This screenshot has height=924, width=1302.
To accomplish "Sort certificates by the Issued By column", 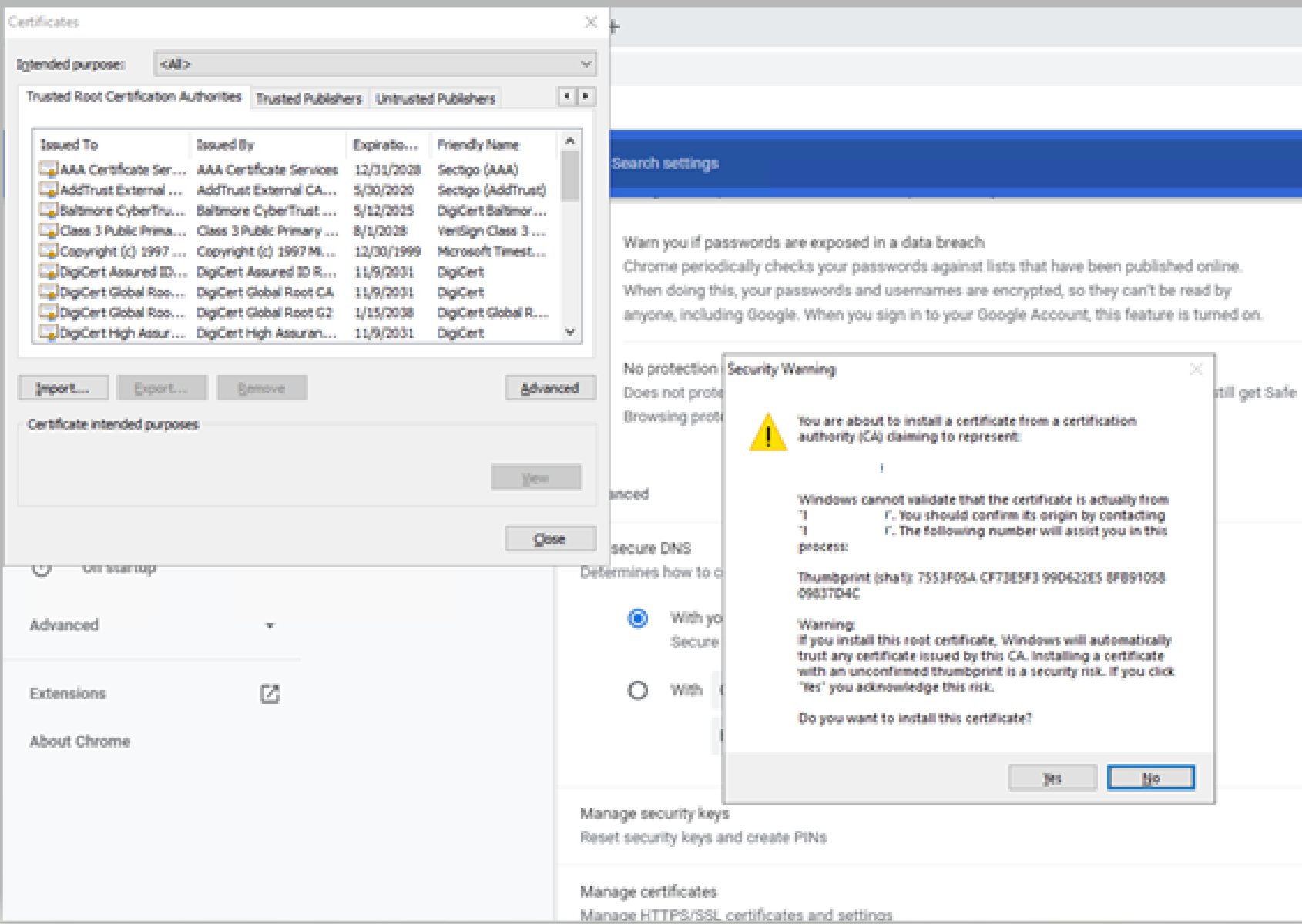I will click(x=268, y=144).
